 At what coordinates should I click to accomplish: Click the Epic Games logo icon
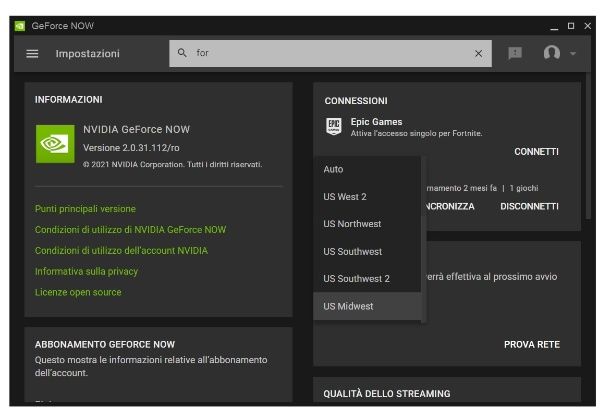tap(333, 126)
